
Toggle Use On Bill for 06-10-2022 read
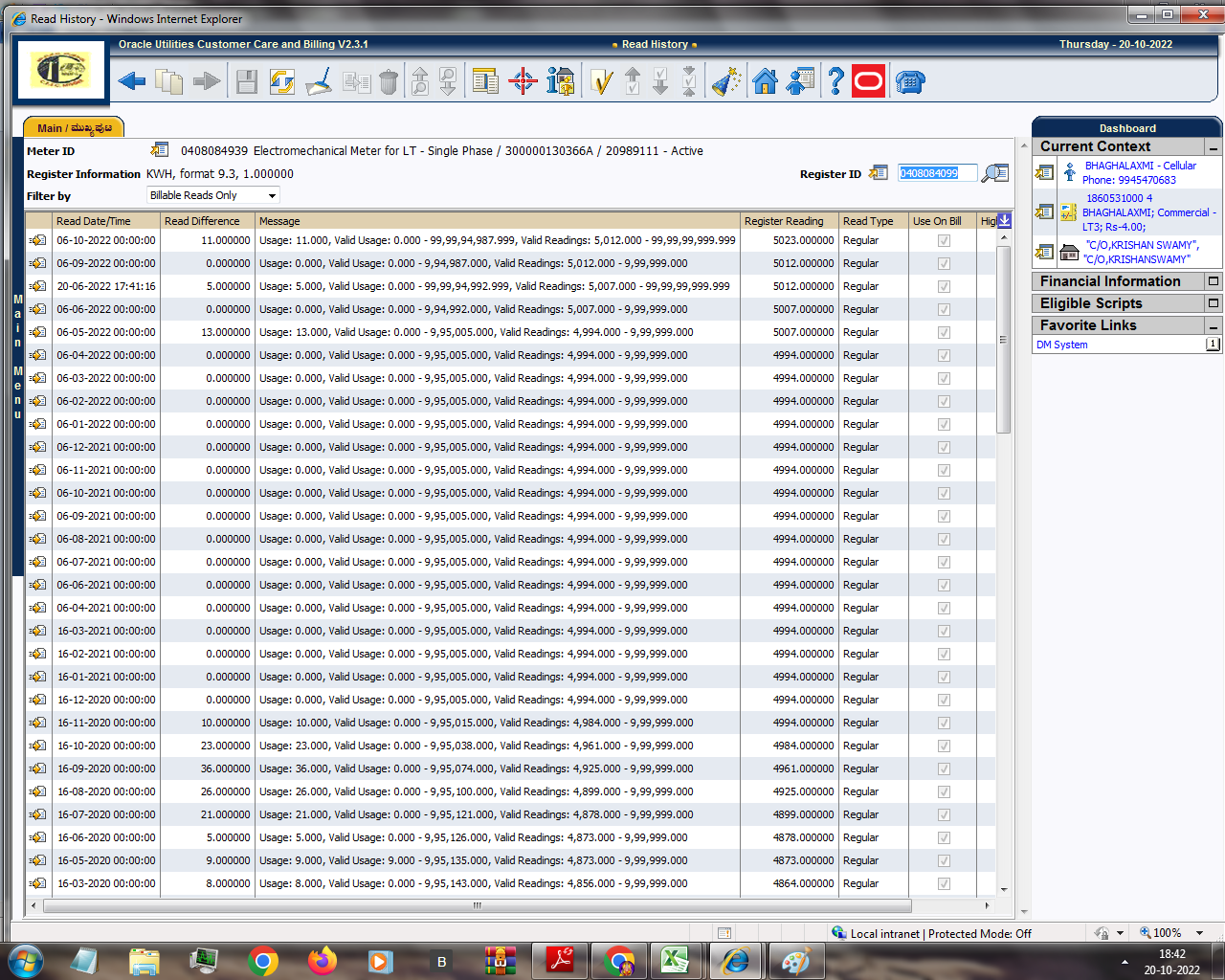point(944,240)
